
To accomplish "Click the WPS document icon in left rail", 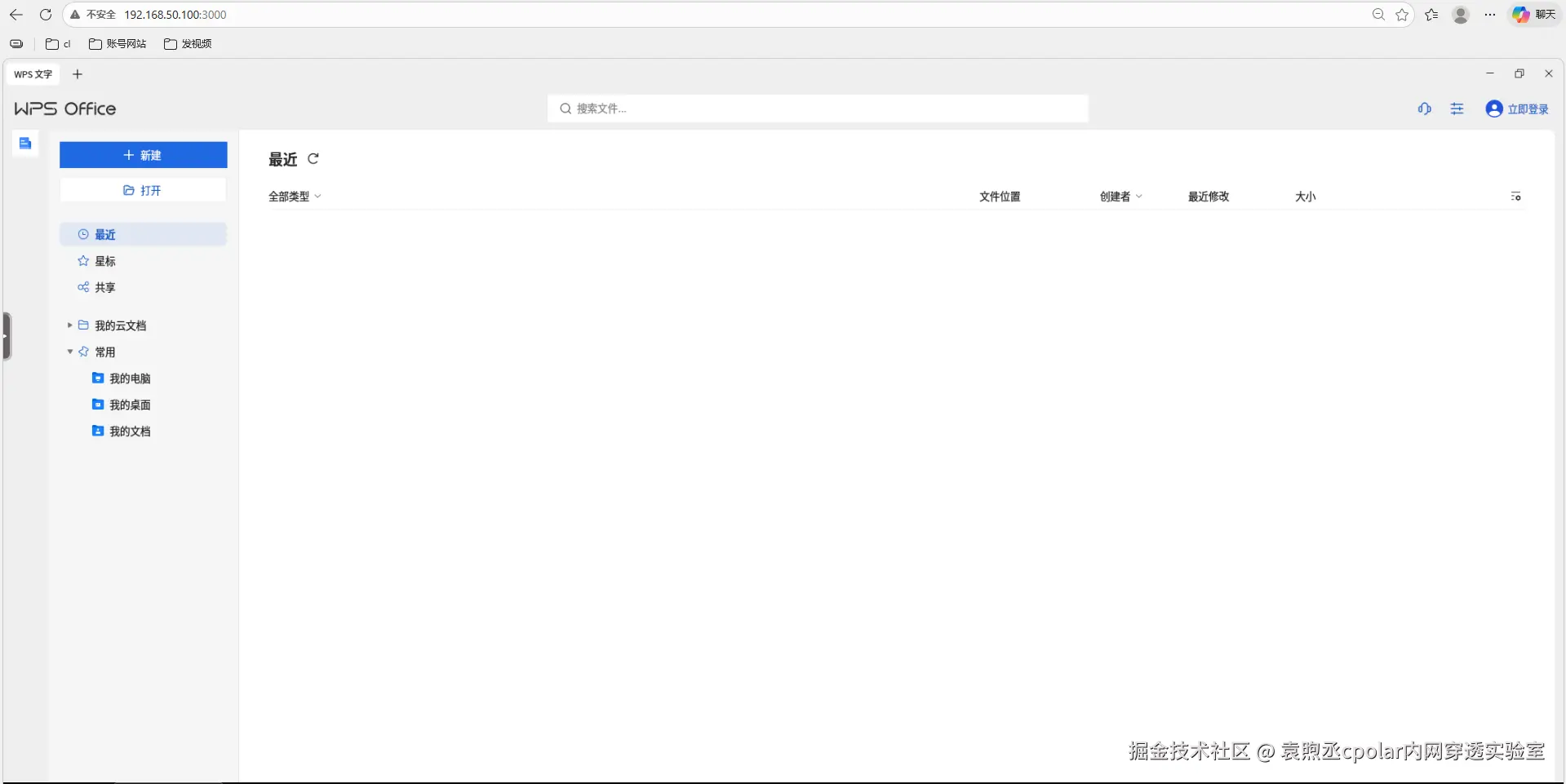I will click(25, 144).
